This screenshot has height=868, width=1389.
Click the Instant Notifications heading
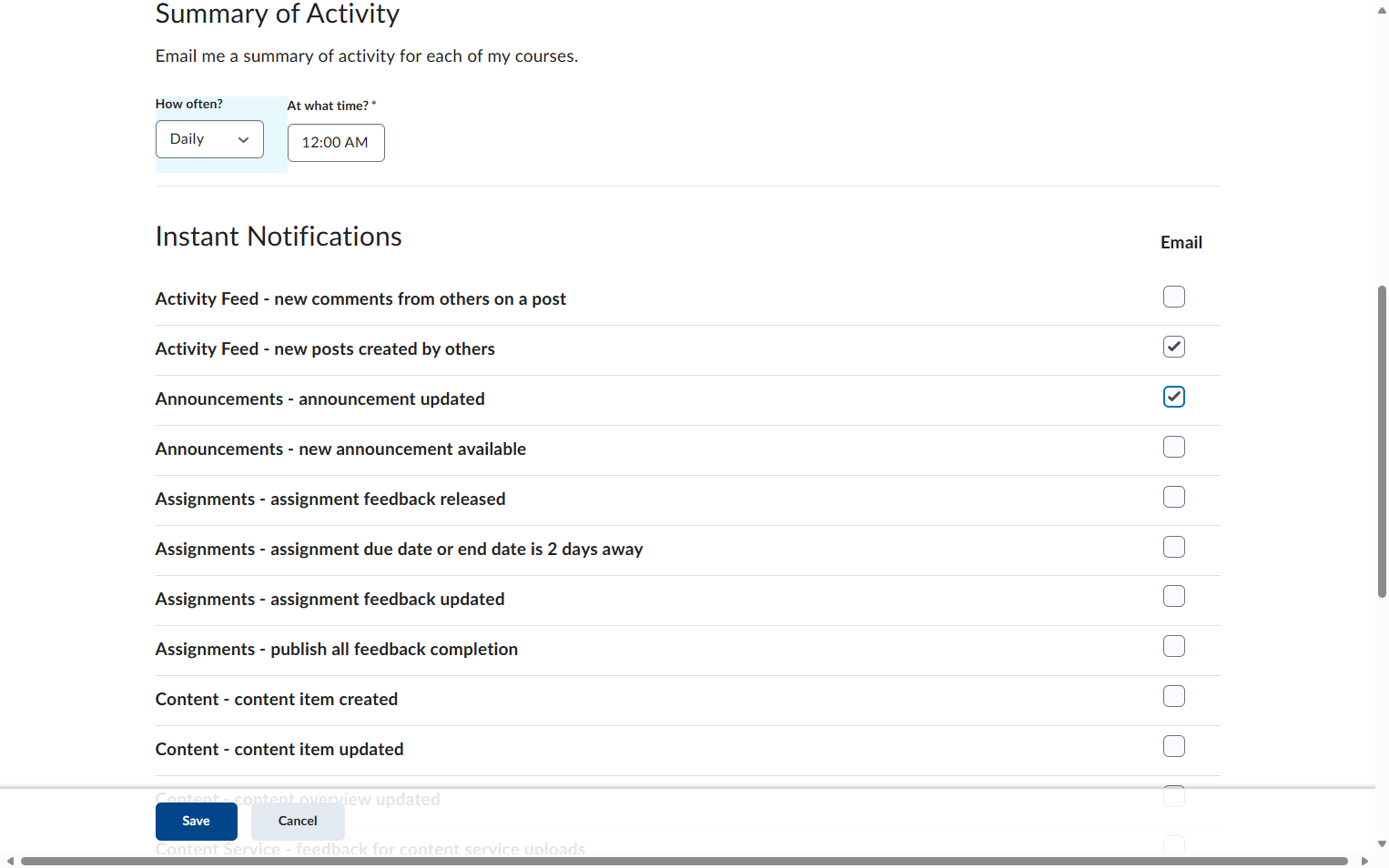[x=279, y=237]
